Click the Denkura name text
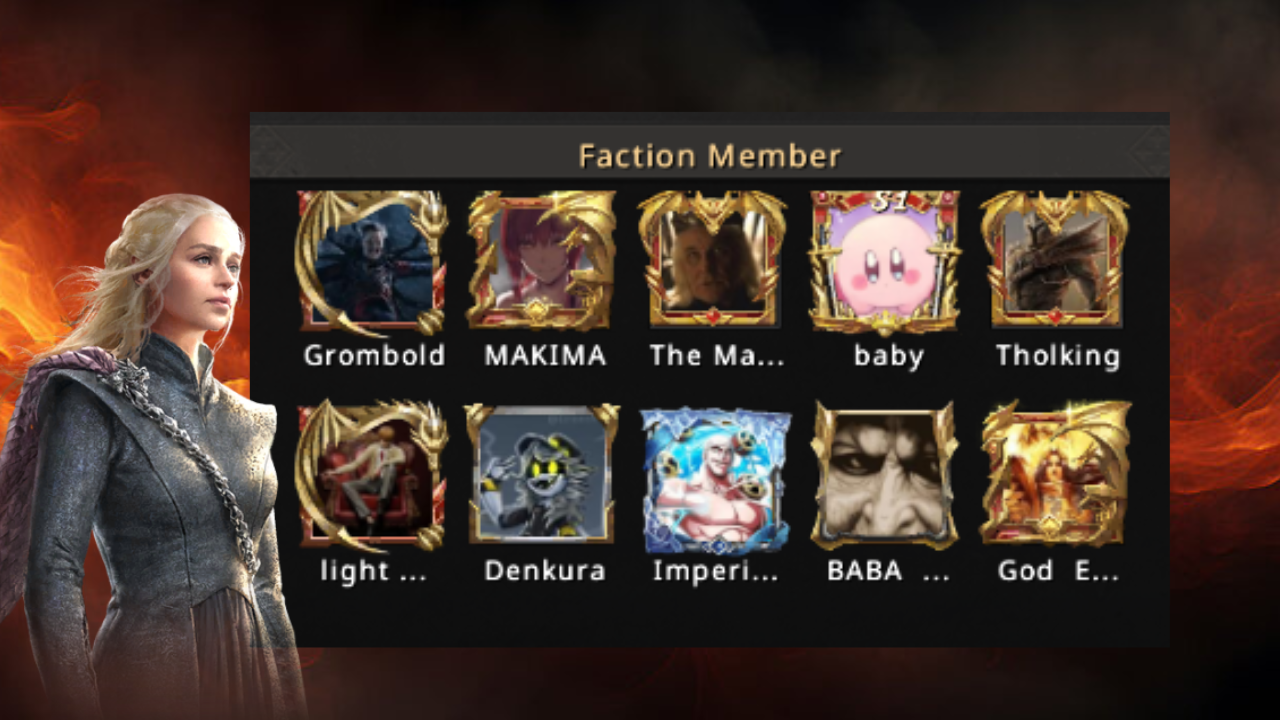Image resolution: width=1280 pixels, height=720 pixels. click(544, 571)
